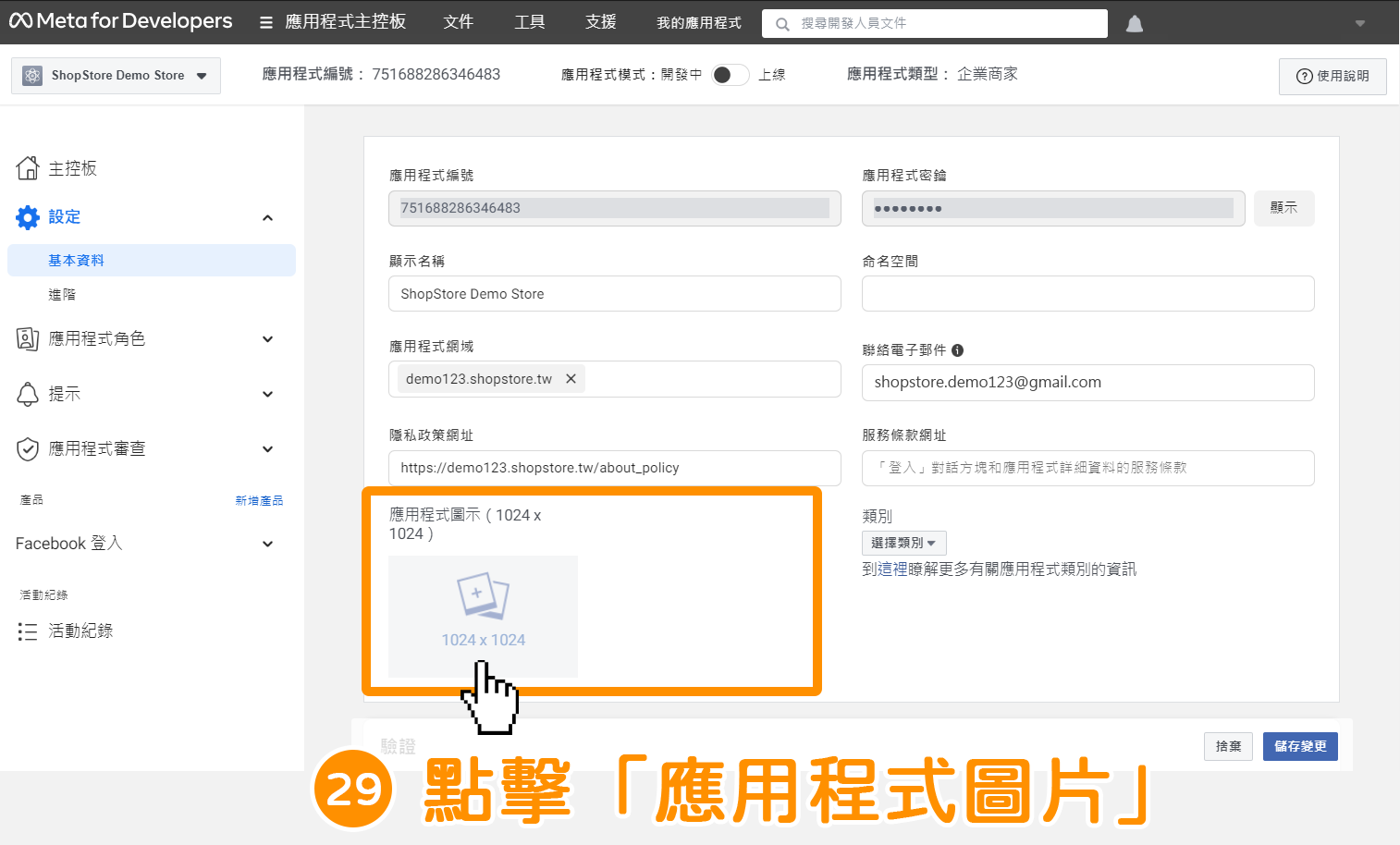1400x845 pixels.
Task: Click the notifications bell icon
Action: 1135,23
